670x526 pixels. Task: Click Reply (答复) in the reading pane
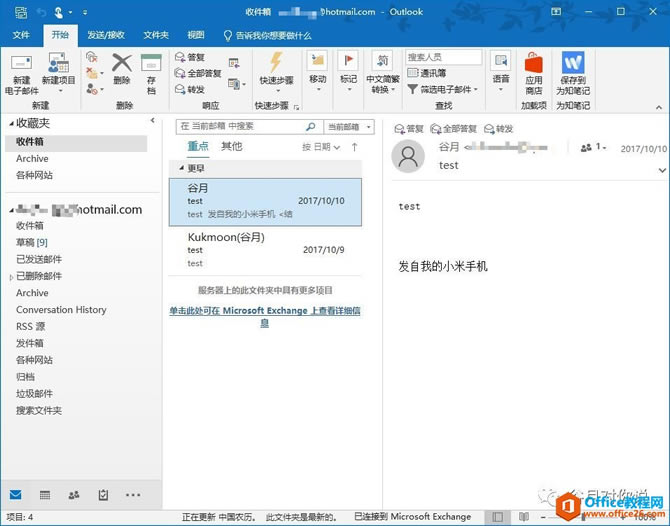409,128
